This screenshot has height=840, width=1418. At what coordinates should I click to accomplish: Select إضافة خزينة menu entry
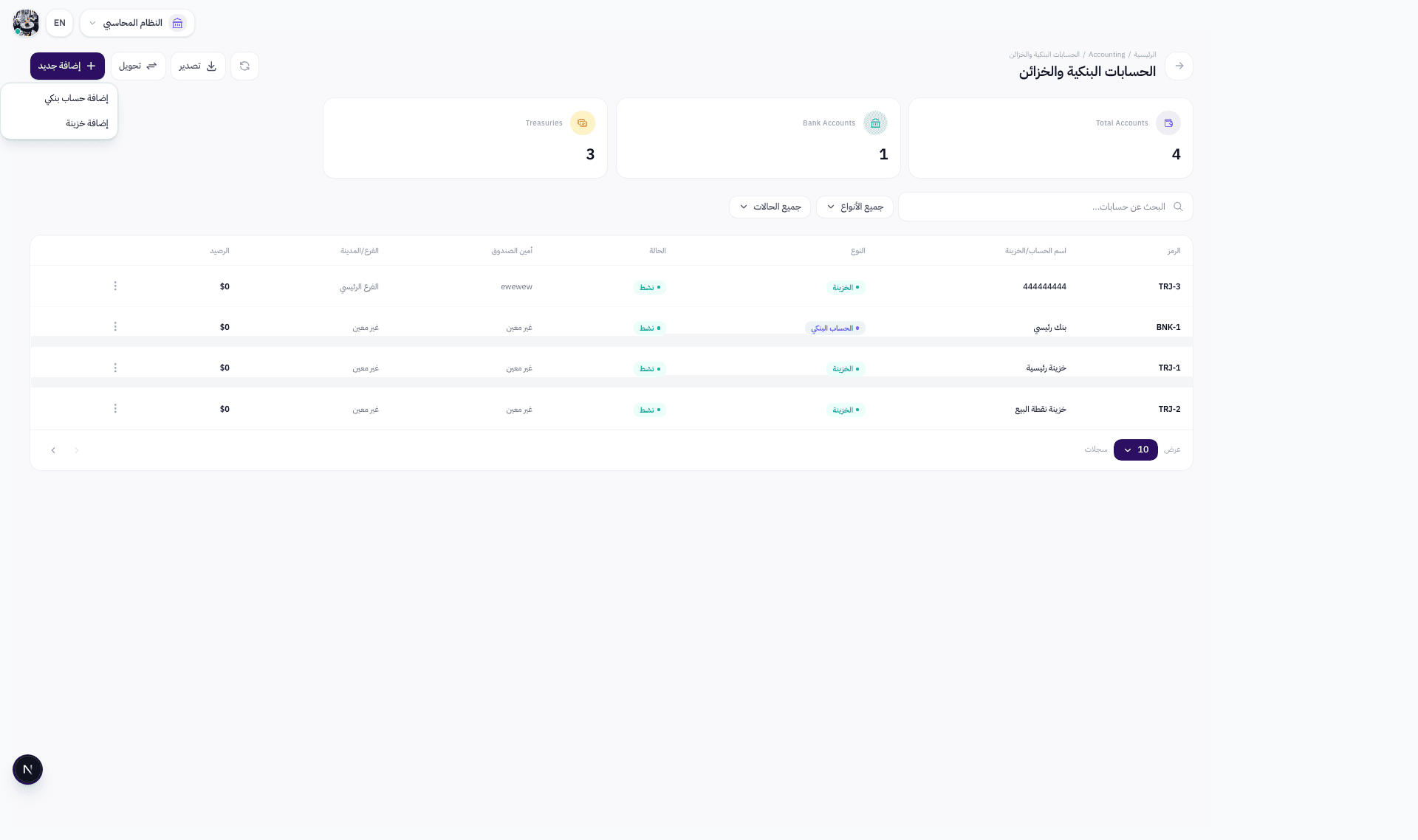point(86,124)
